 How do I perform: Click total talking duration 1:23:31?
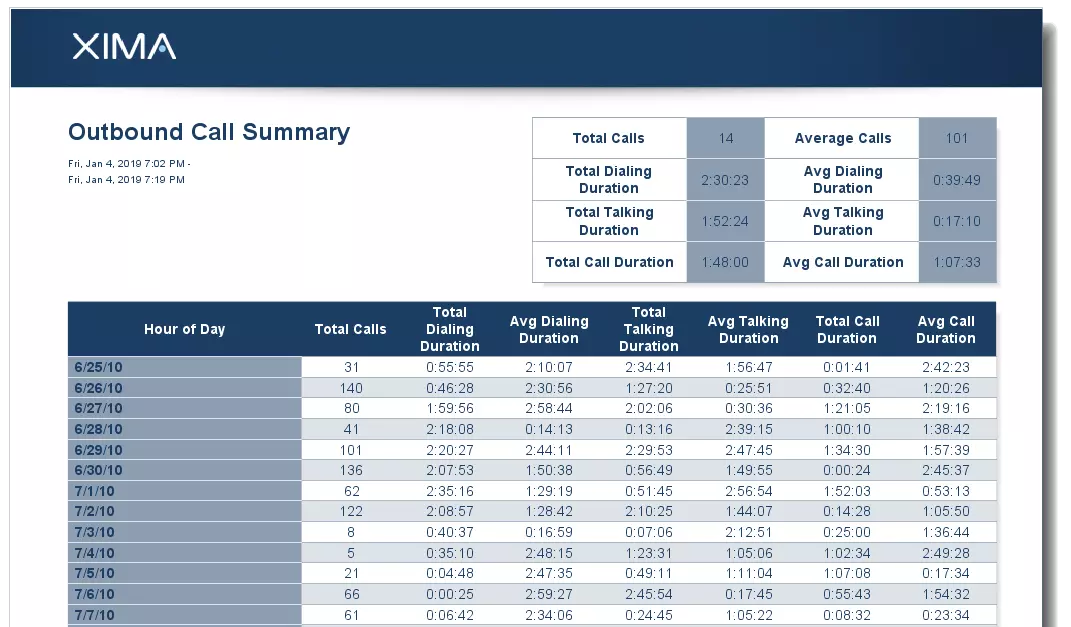649,553
